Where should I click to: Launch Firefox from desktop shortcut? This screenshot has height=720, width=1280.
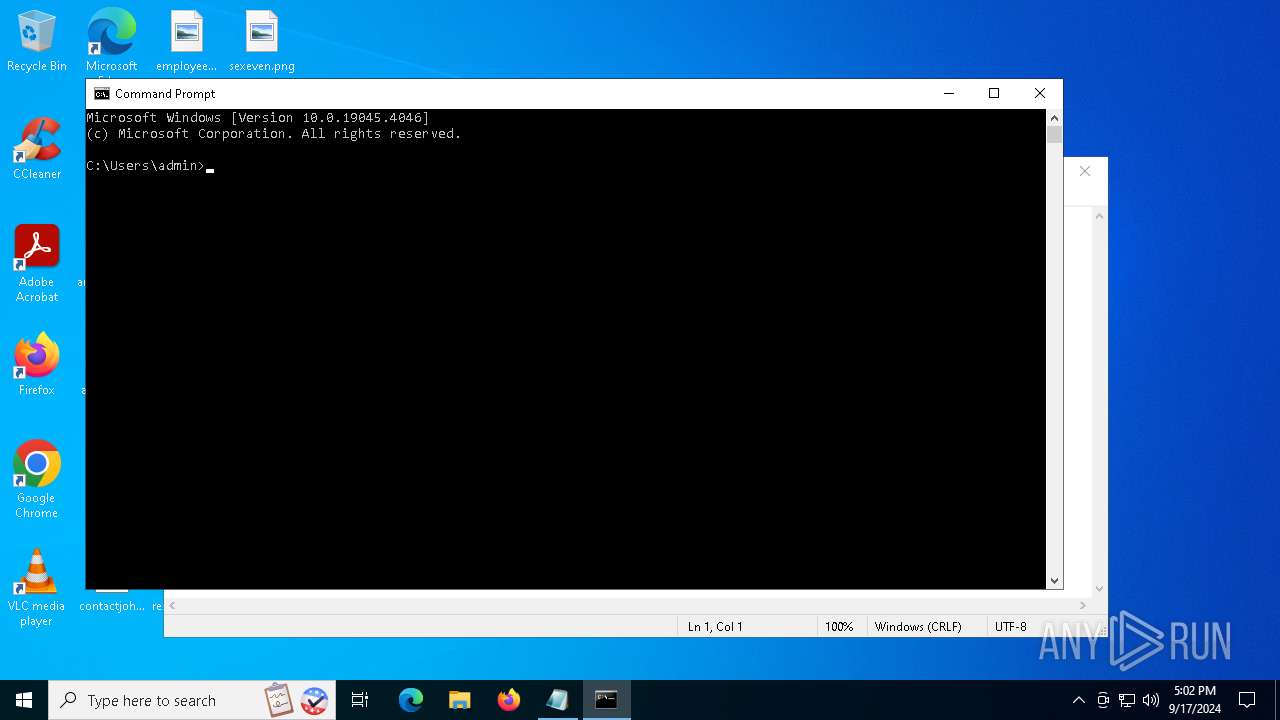[37, 366]
